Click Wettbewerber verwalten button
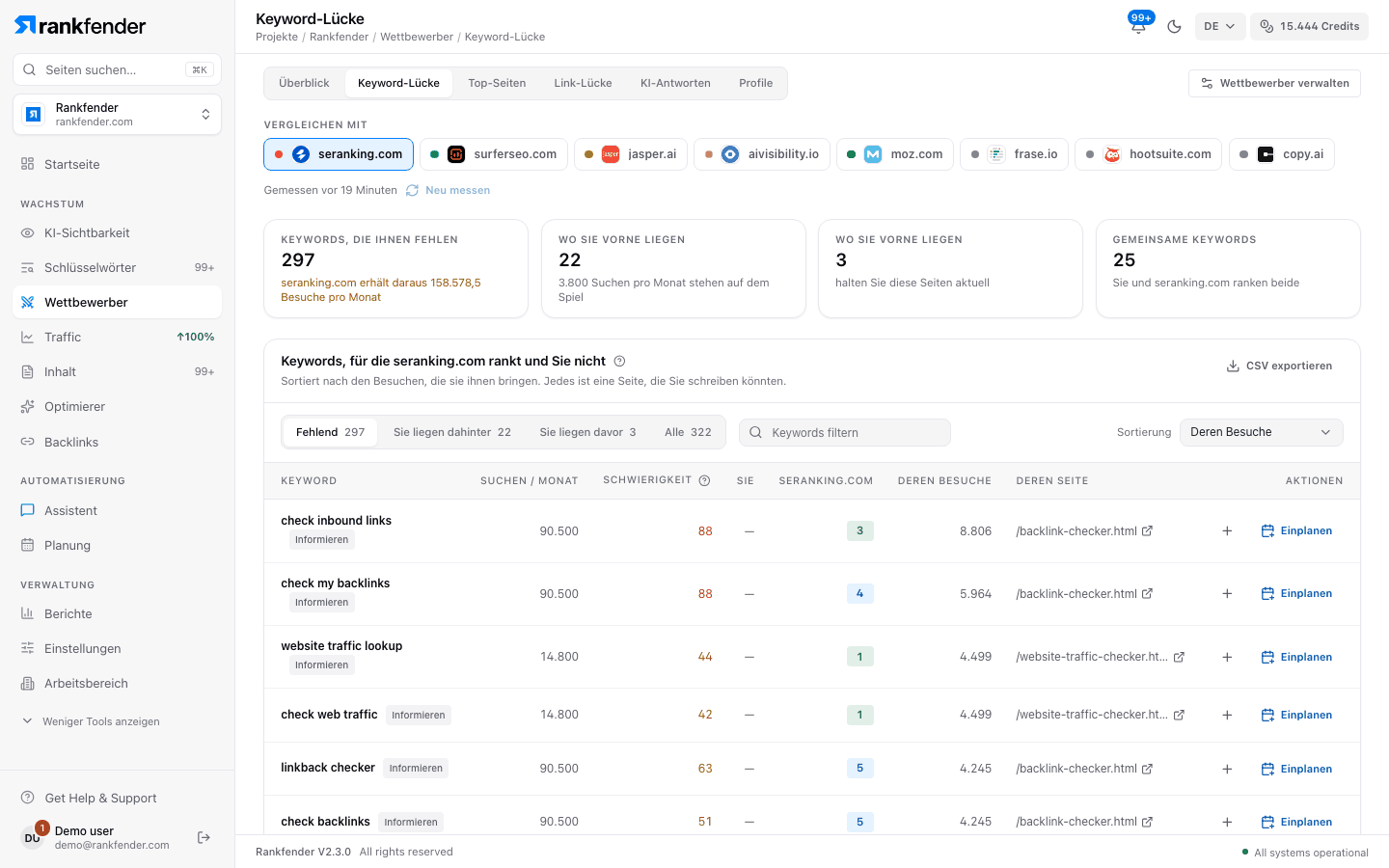 click(1274, 83)
